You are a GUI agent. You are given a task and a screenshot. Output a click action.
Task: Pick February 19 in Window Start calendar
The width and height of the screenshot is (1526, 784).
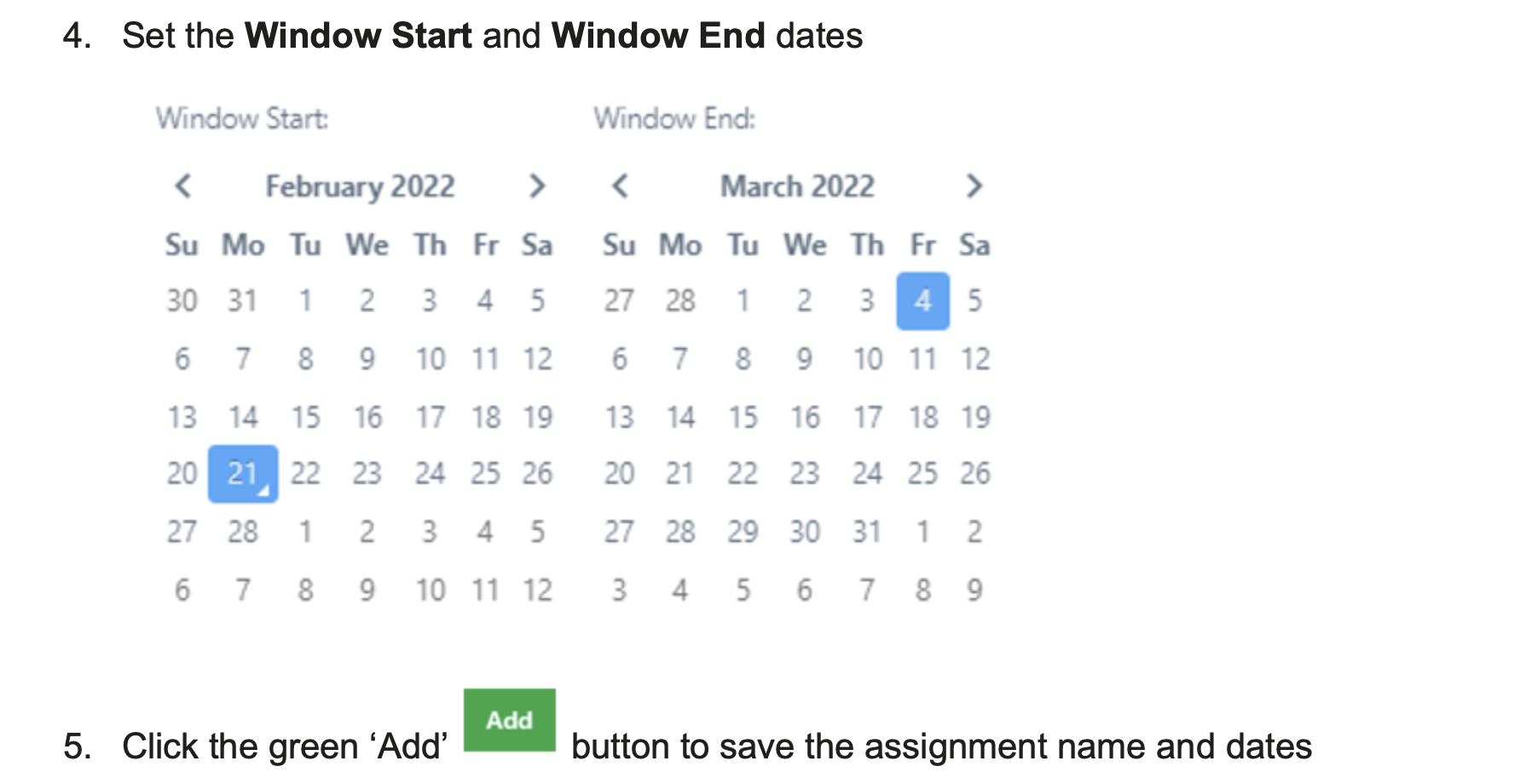tap(538, 418)
